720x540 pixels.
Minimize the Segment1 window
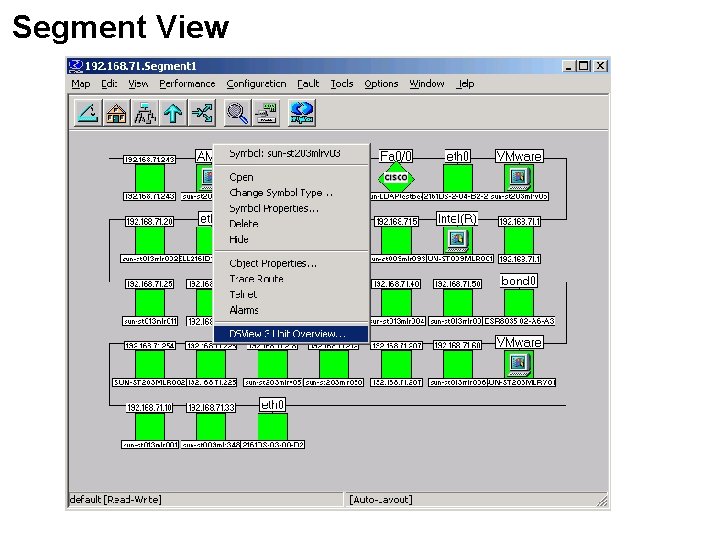tap(569, 66)
